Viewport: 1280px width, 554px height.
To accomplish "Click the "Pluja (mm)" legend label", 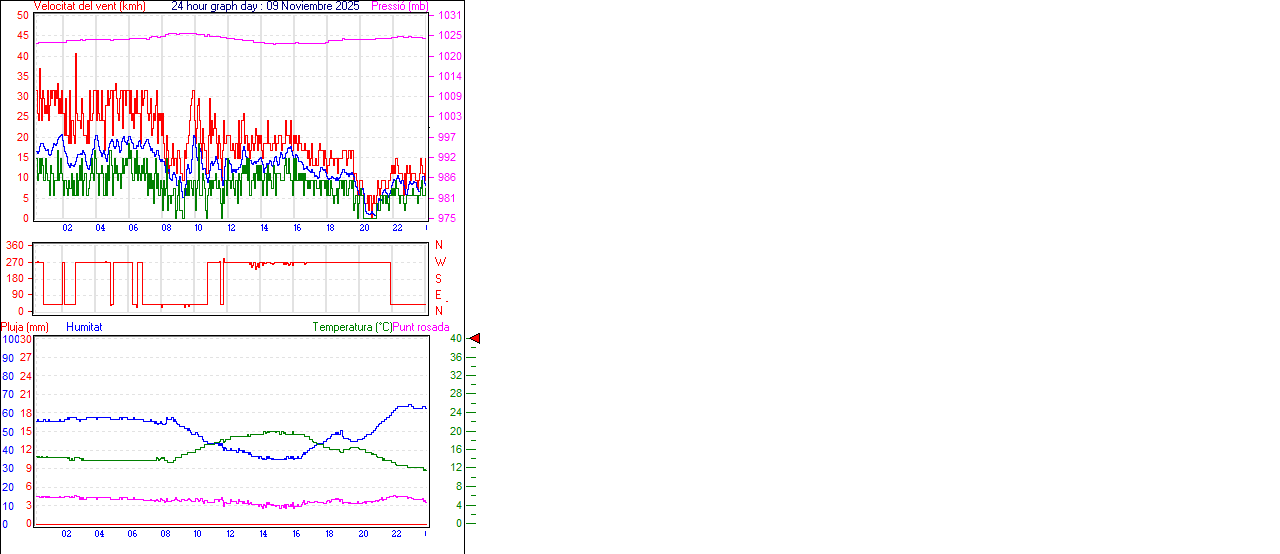I will [x=25, y=327].
